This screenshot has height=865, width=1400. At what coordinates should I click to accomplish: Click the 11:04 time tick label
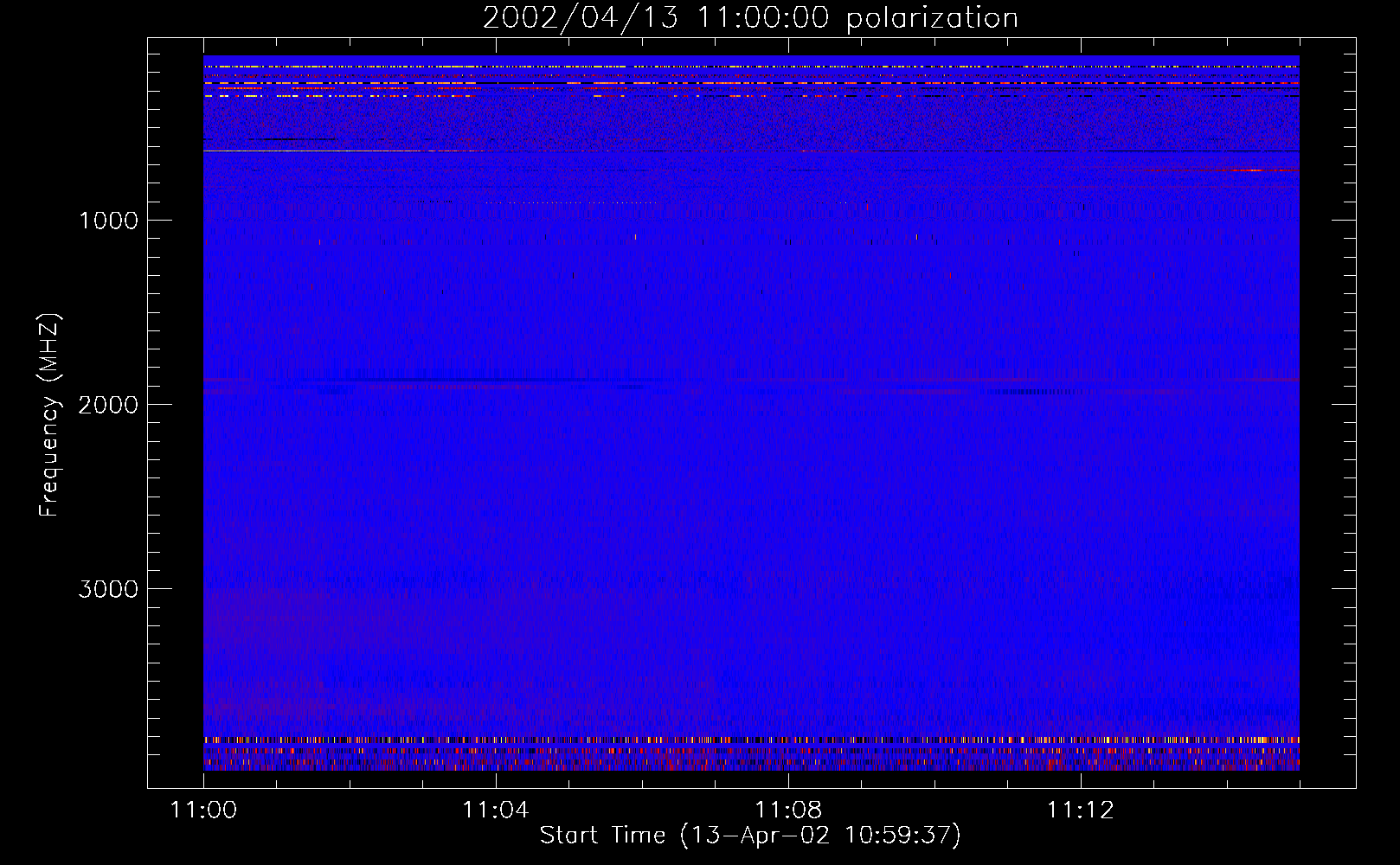[x=495, y=811]
